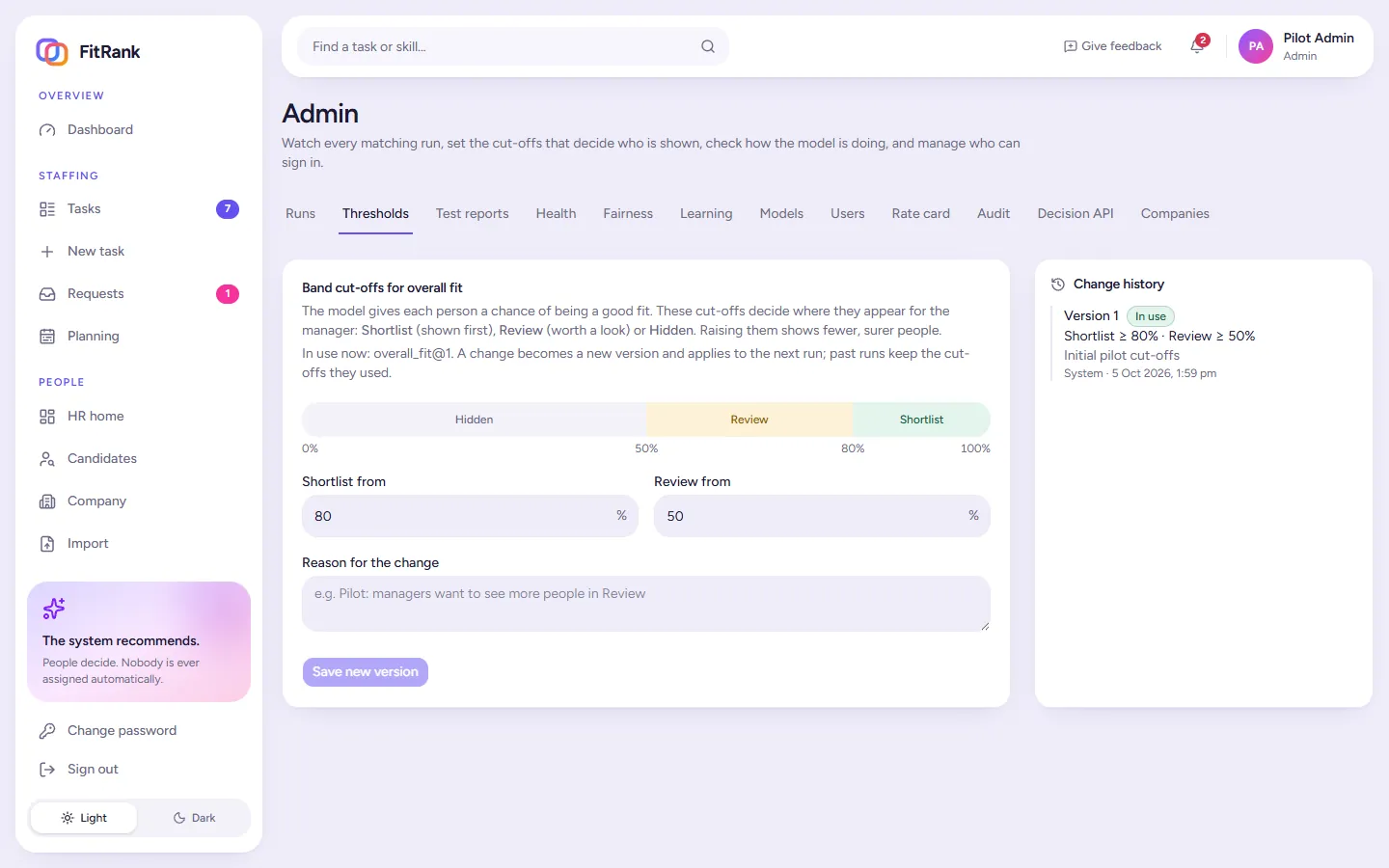
Task: Open the Dashboard gauge icon
Action: (x=47, y=130)
